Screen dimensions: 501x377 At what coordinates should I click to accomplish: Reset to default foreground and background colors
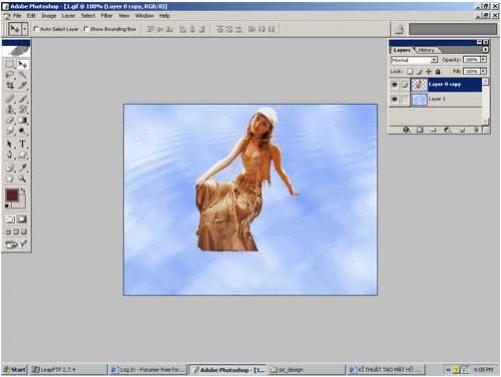point(7,206)
